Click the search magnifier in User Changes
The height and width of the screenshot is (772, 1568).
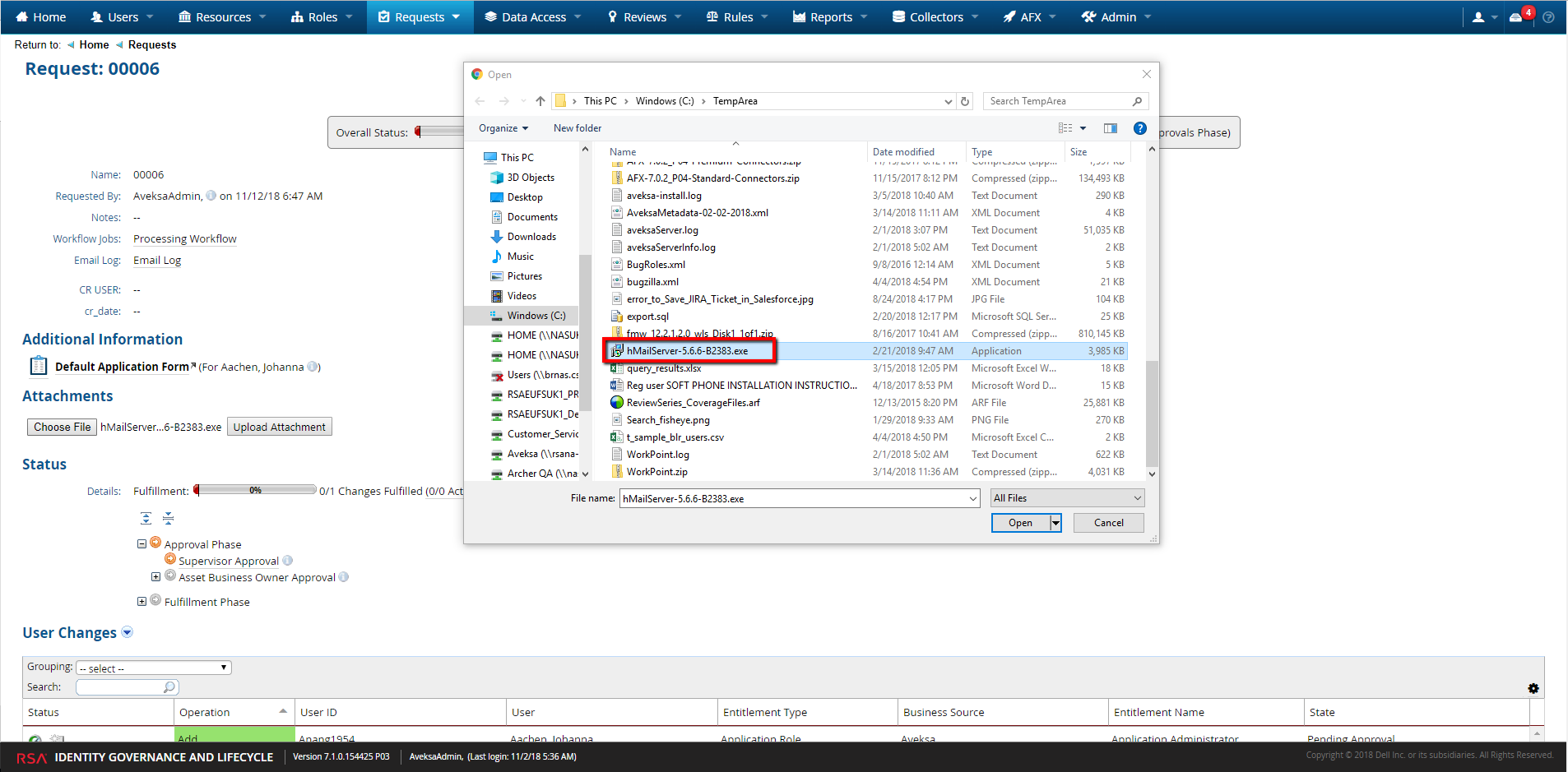pyautogui.click(x=169, y=686)
